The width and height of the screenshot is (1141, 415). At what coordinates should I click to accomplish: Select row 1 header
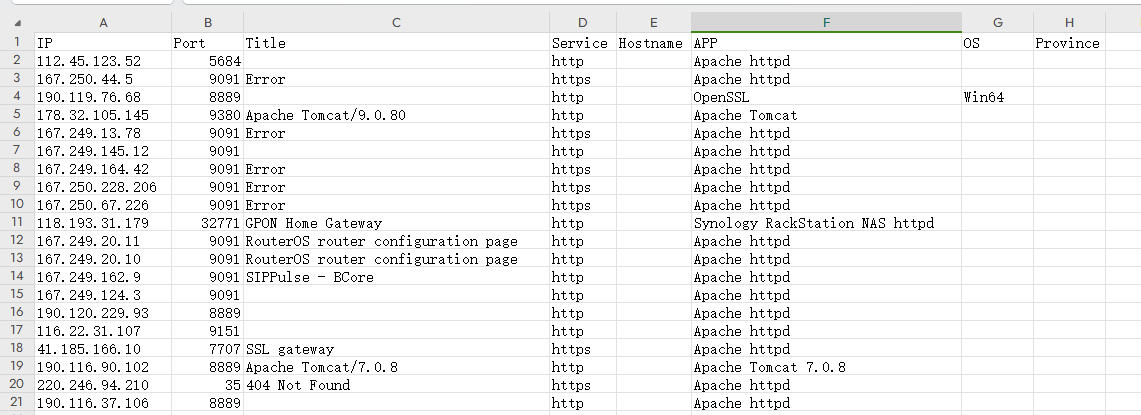point(17,42)
